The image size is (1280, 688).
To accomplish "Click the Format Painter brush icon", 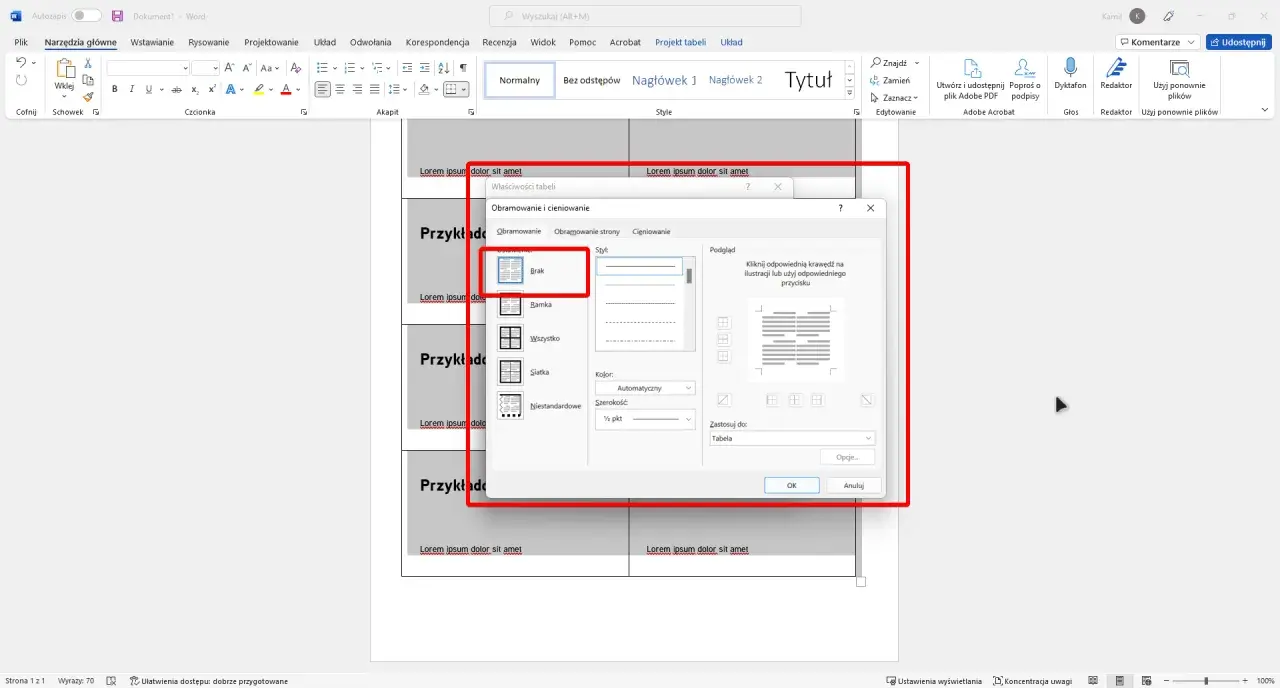I will (x=88, y=97).
